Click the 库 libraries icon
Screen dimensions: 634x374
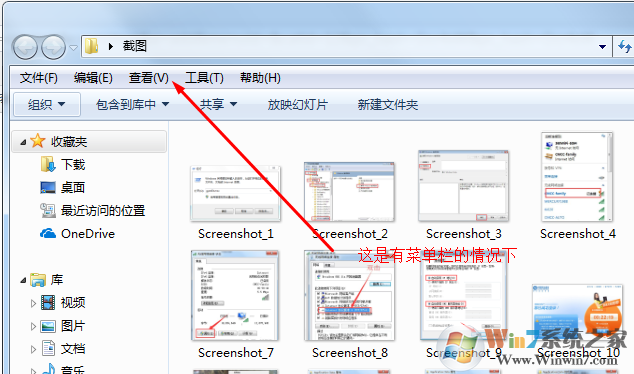pyautogui.click(x=38, y=279)
